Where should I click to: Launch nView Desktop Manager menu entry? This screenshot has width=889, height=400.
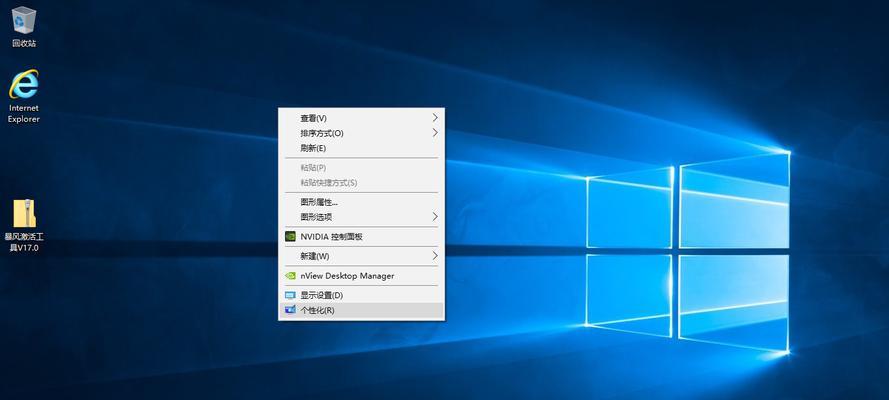(361, 276)
